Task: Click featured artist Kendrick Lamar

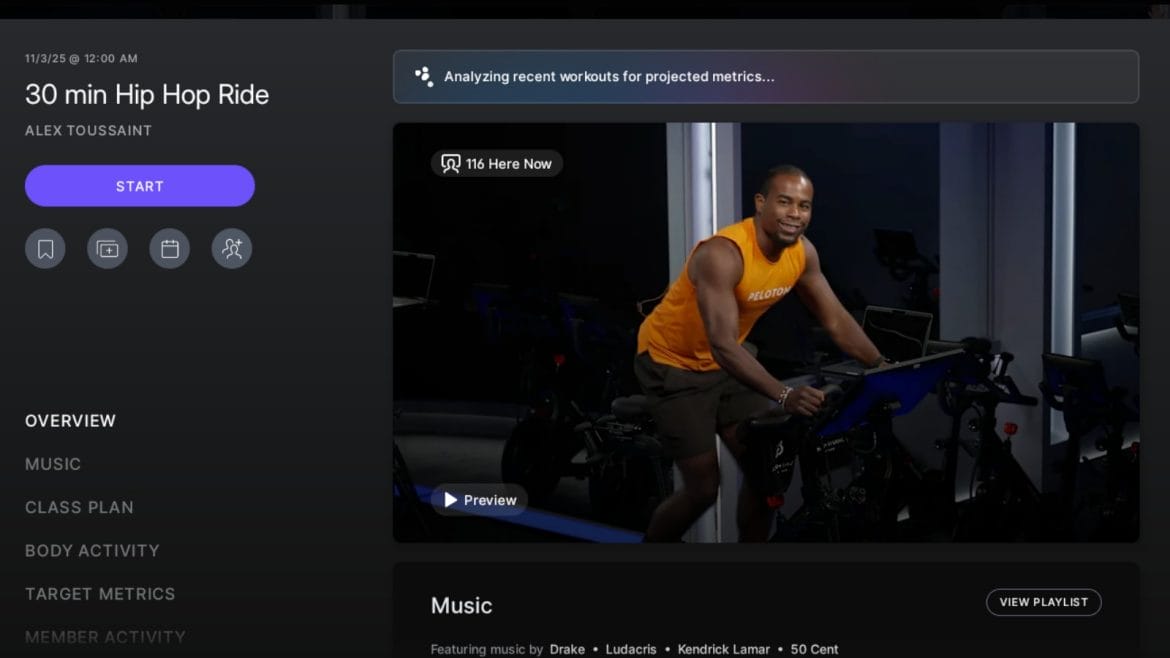Action: click(x=724, y=649)
